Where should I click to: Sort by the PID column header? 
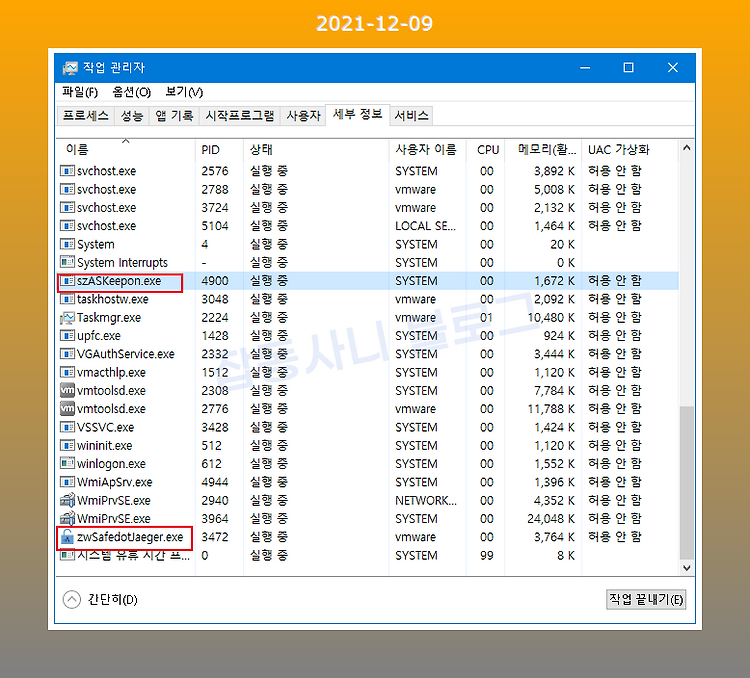[220, 150]
